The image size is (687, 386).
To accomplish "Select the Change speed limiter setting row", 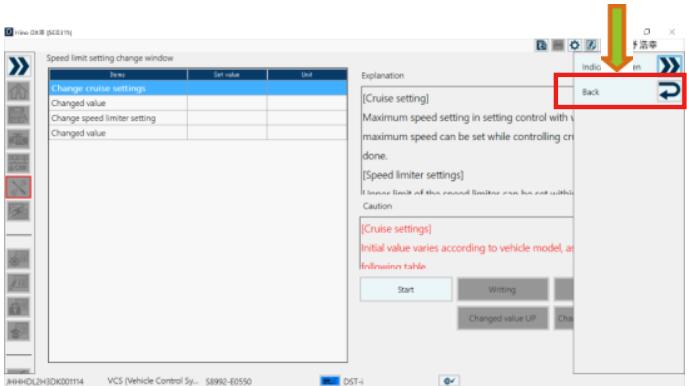I will coord(198,118).
